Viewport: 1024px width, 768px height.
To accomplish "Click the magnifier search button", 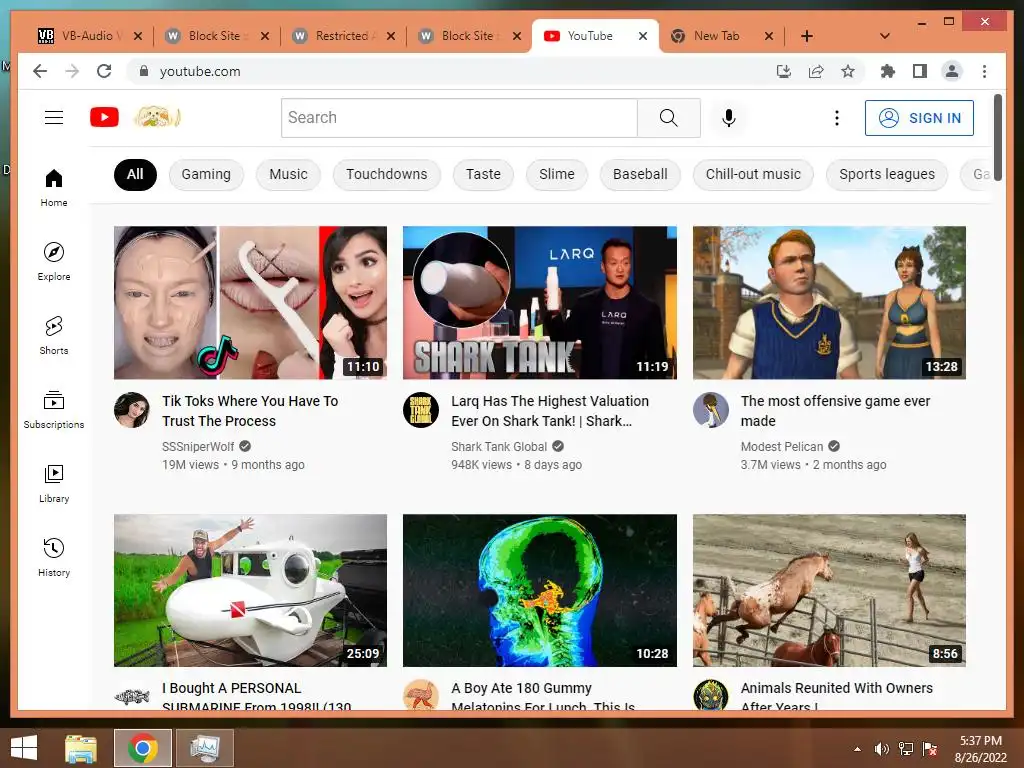I will click(x=668, y=118).
